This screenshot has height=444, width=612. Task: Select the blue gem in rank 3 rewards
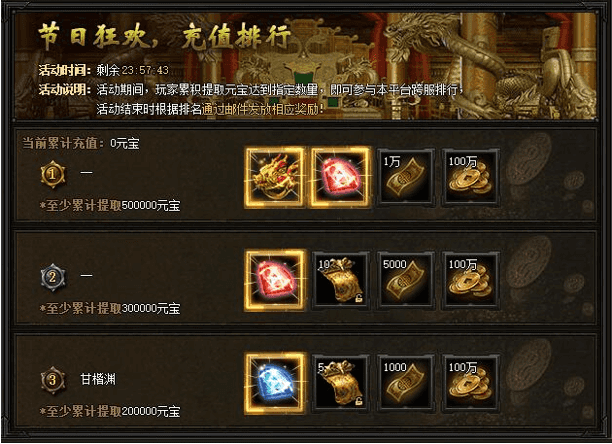click(x=275, y=384)
